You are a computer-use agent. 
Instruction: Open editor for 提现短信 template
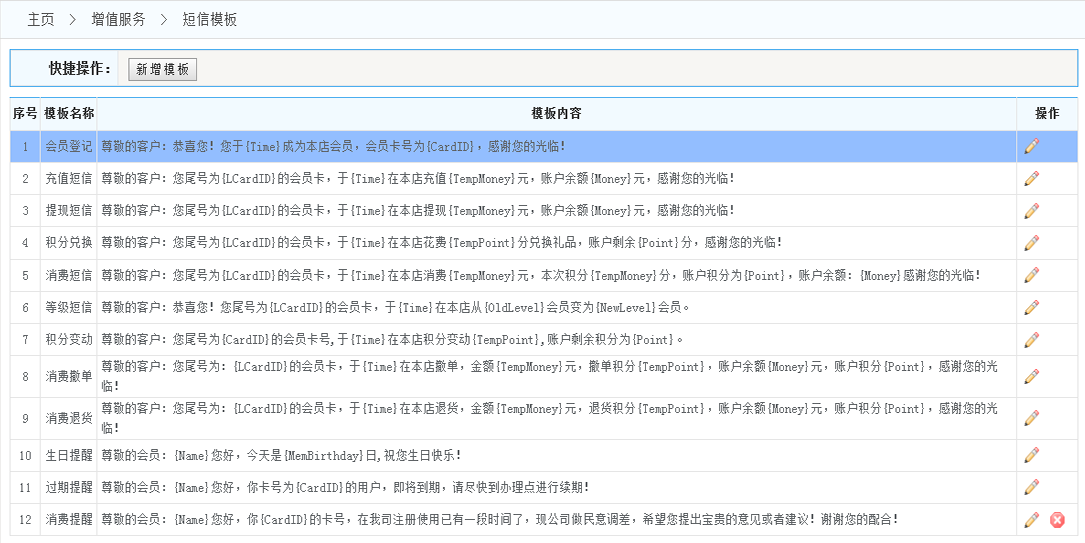click(x=1032, y=211)
